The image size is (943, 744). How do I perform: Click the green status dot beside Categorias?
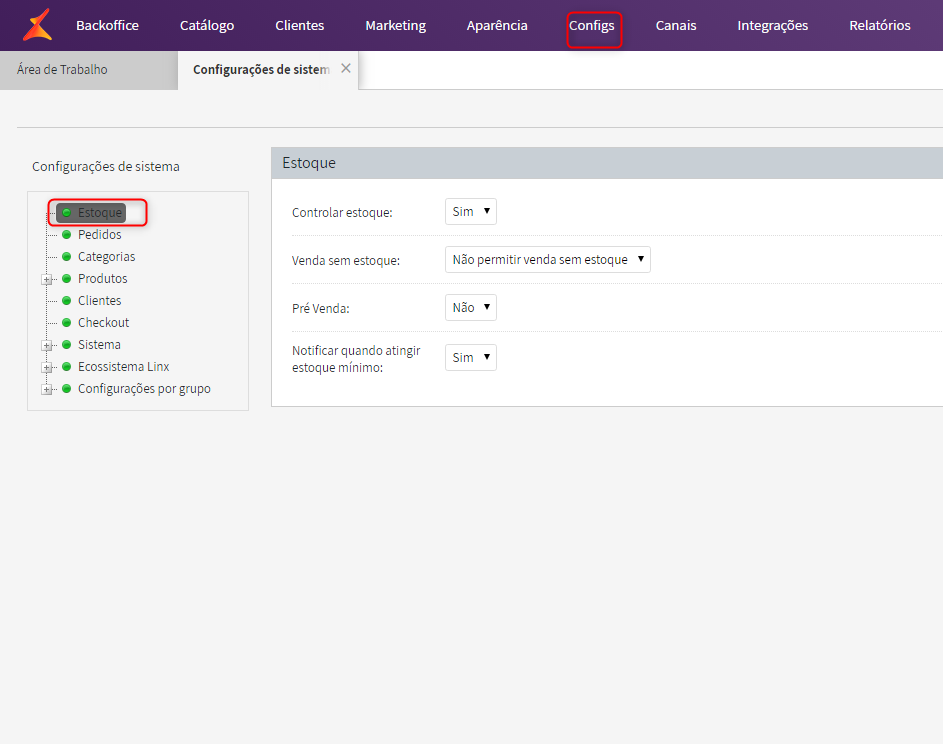(x=67, y=257)
